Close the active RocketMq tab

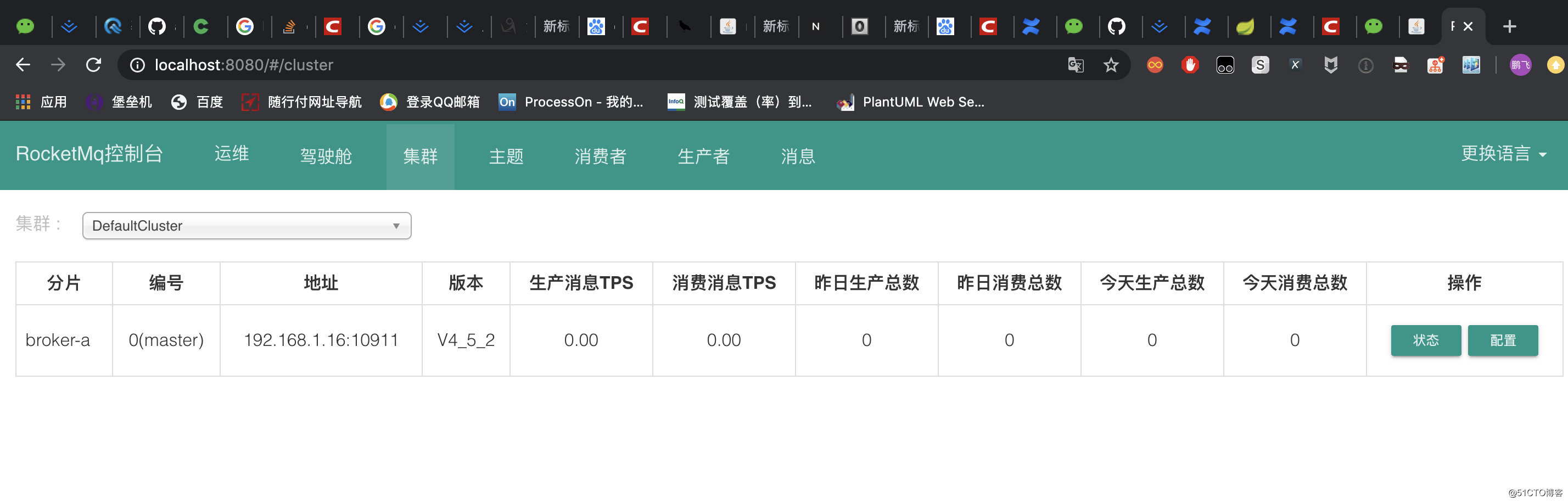click(1468, 26)
